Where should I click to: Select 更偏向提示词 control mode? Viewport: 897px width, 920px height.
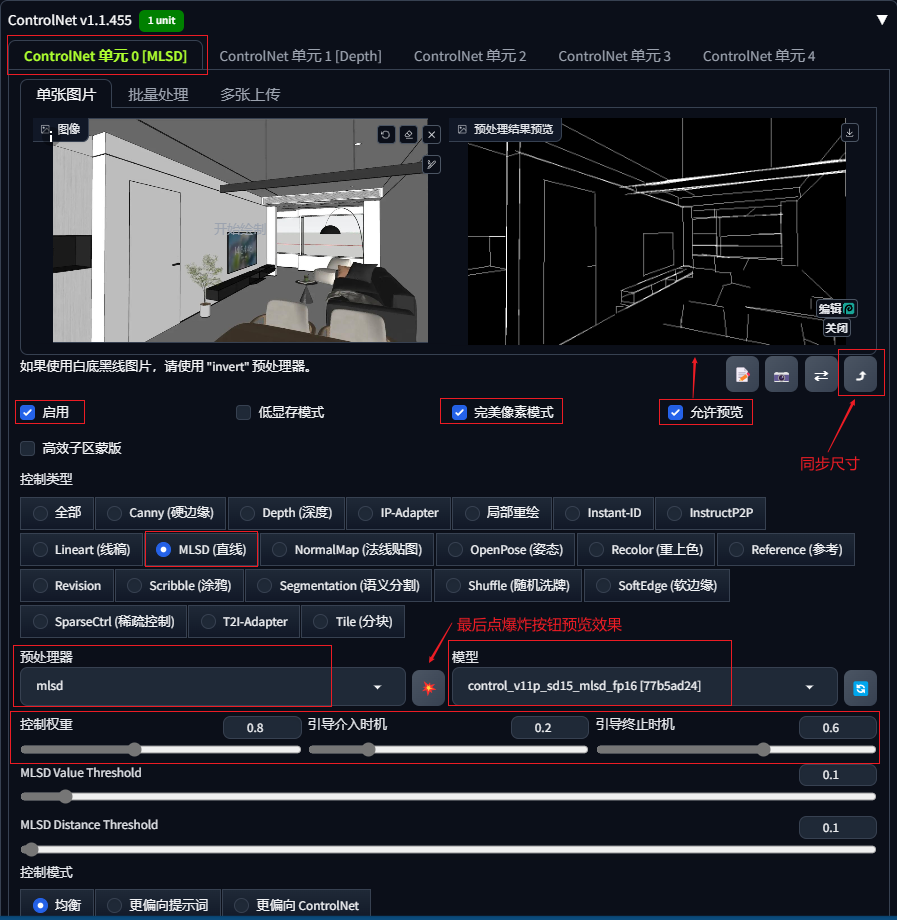158,905
